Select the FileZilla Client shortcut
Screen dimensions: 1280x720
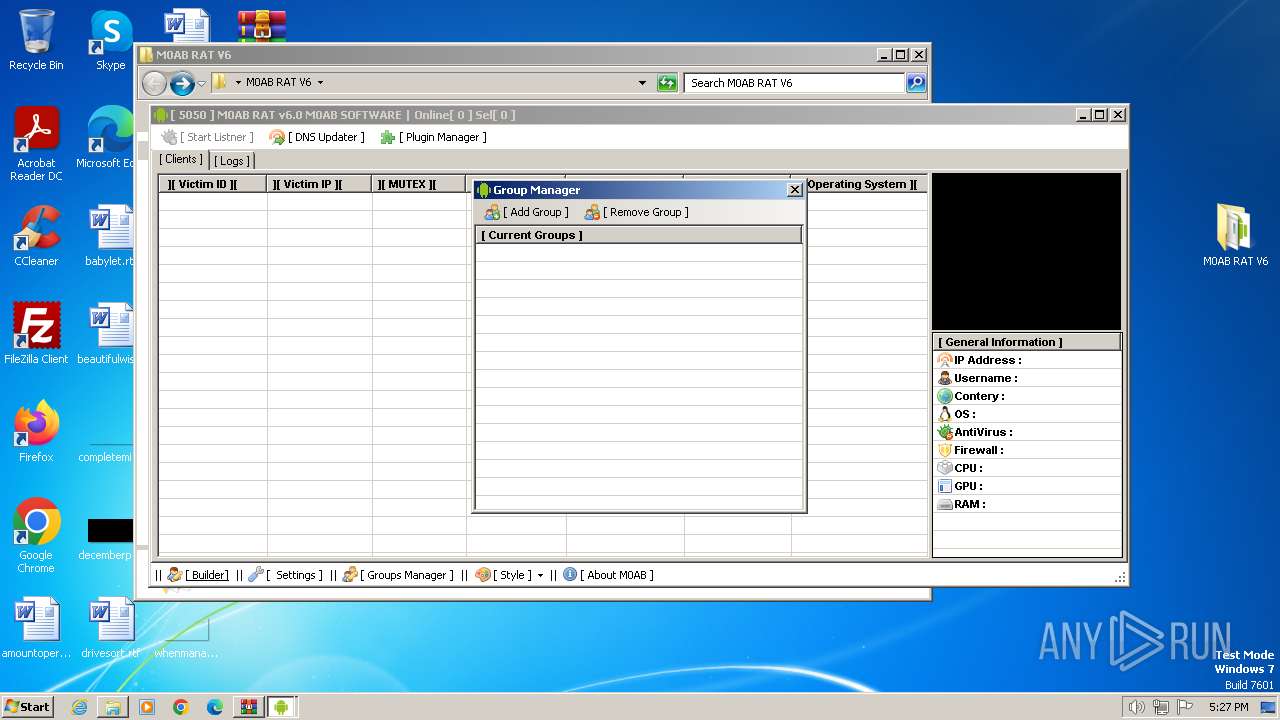[36, 334]
